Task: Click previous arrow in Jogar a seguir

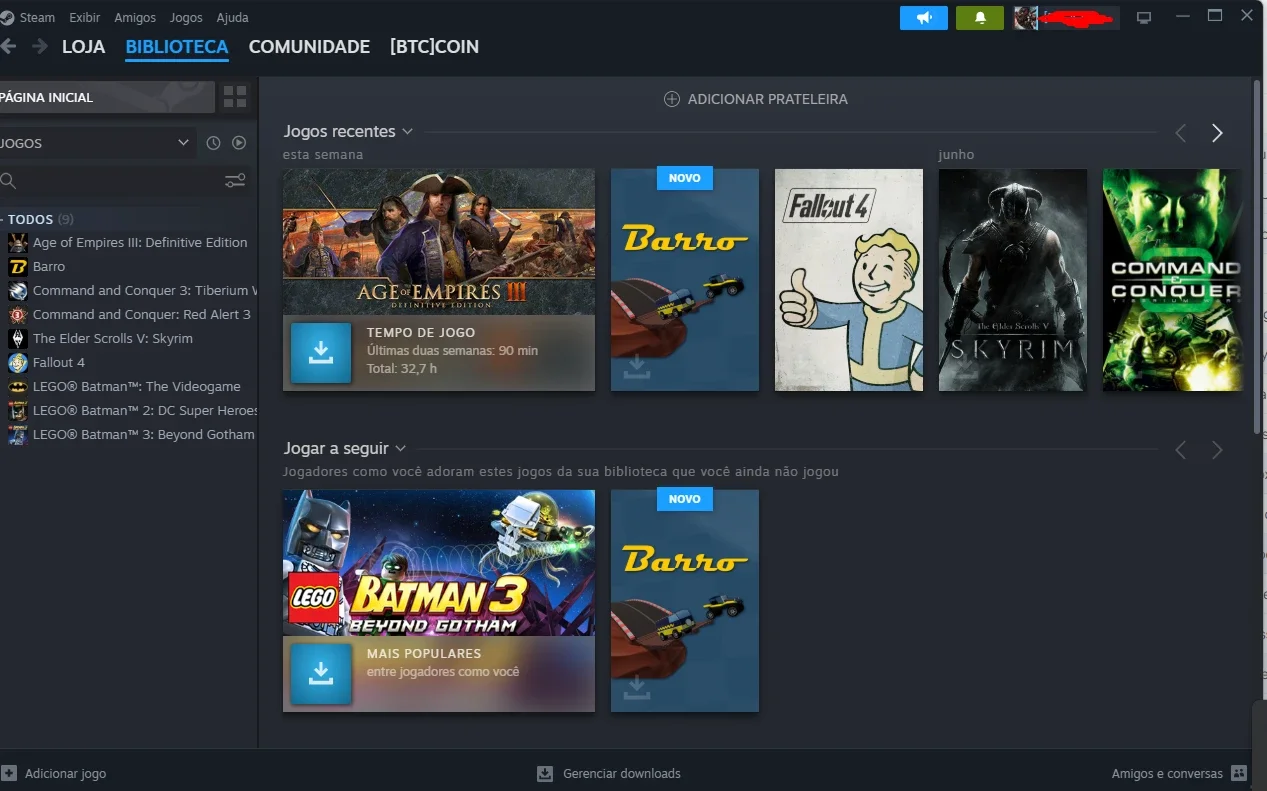Action: point(1181,450)
